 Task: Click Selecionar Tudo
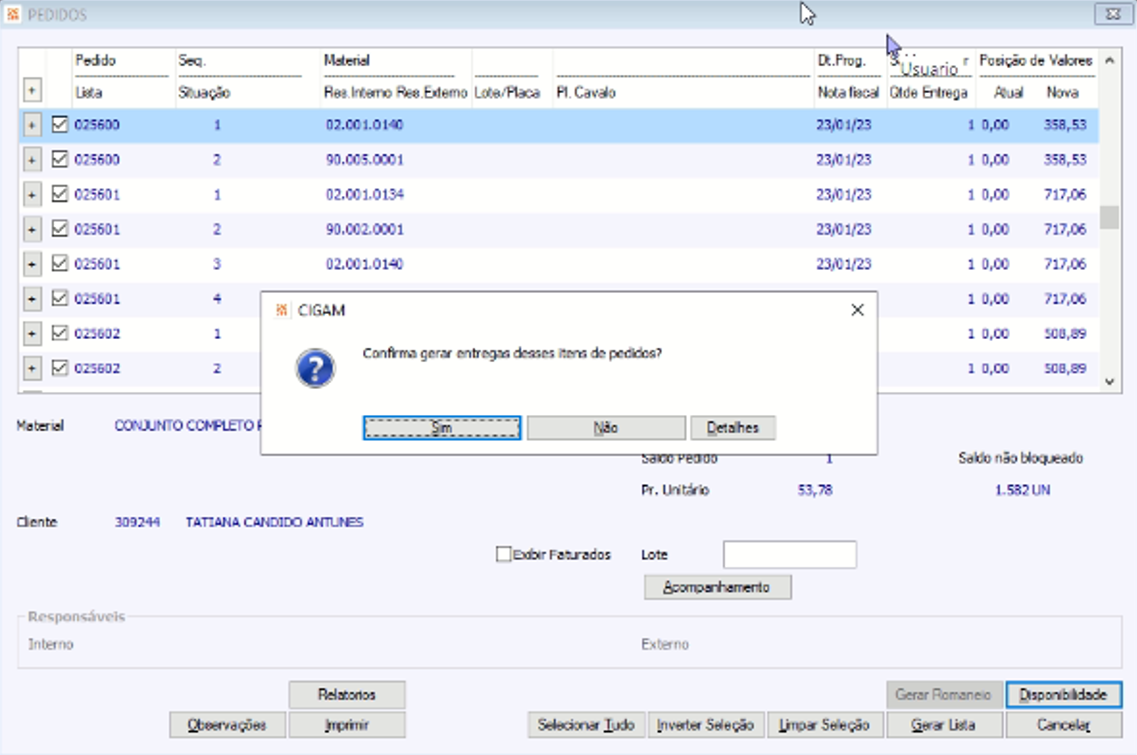(586, 725)
